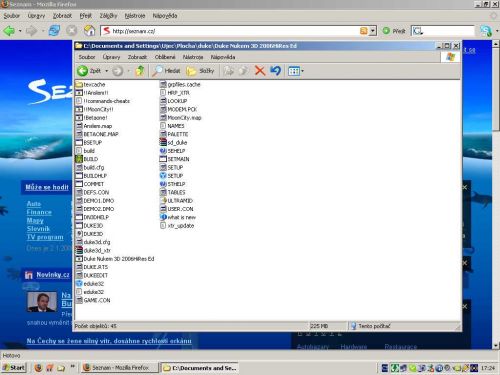500x375 pixels.
Task: Click the Firefox page vertical scrollbar
Action: click(x=496, y=195)
